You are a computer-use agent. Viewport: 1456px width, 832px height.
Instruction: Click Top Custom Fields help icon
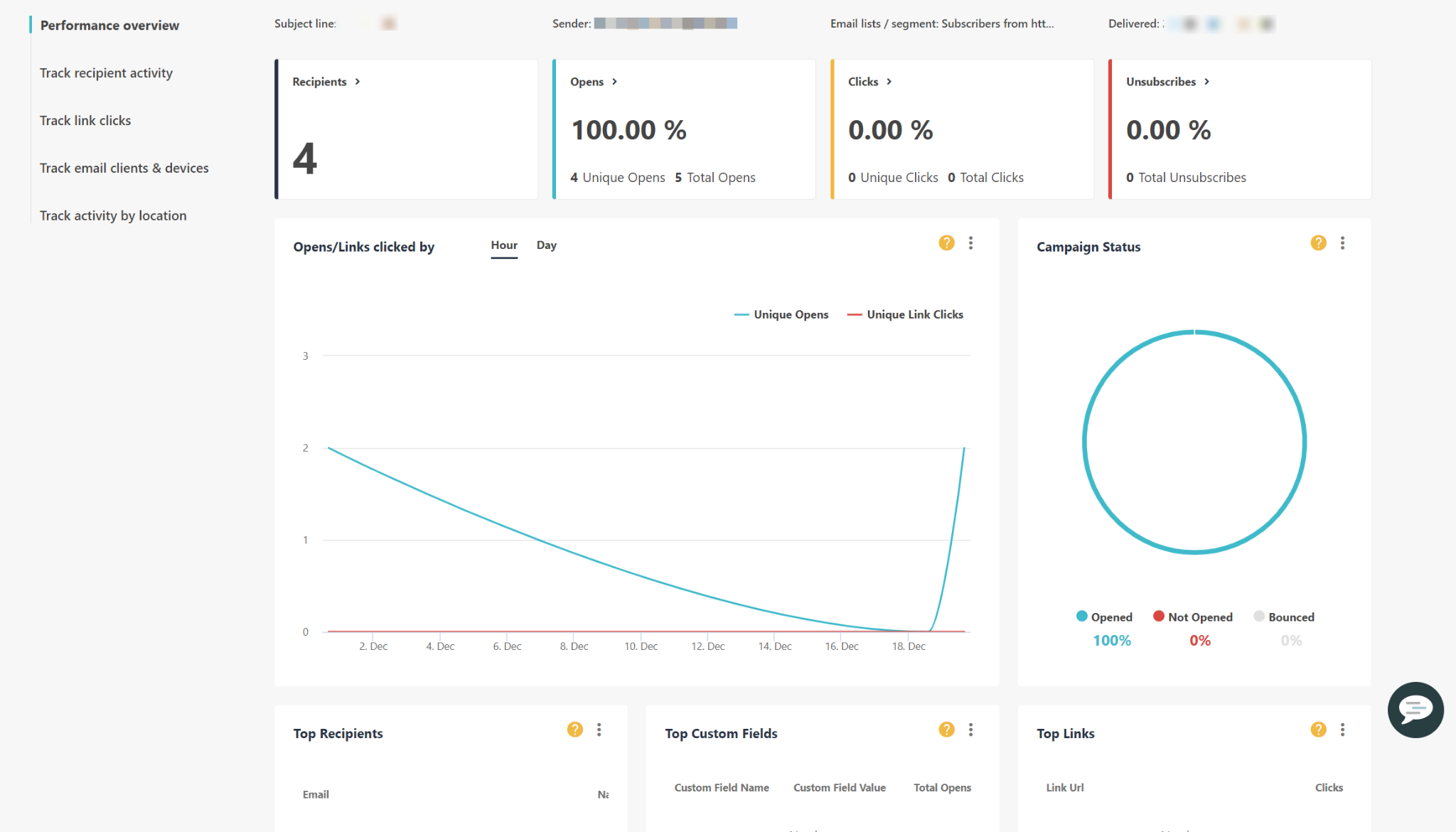(x=946, y=730)
